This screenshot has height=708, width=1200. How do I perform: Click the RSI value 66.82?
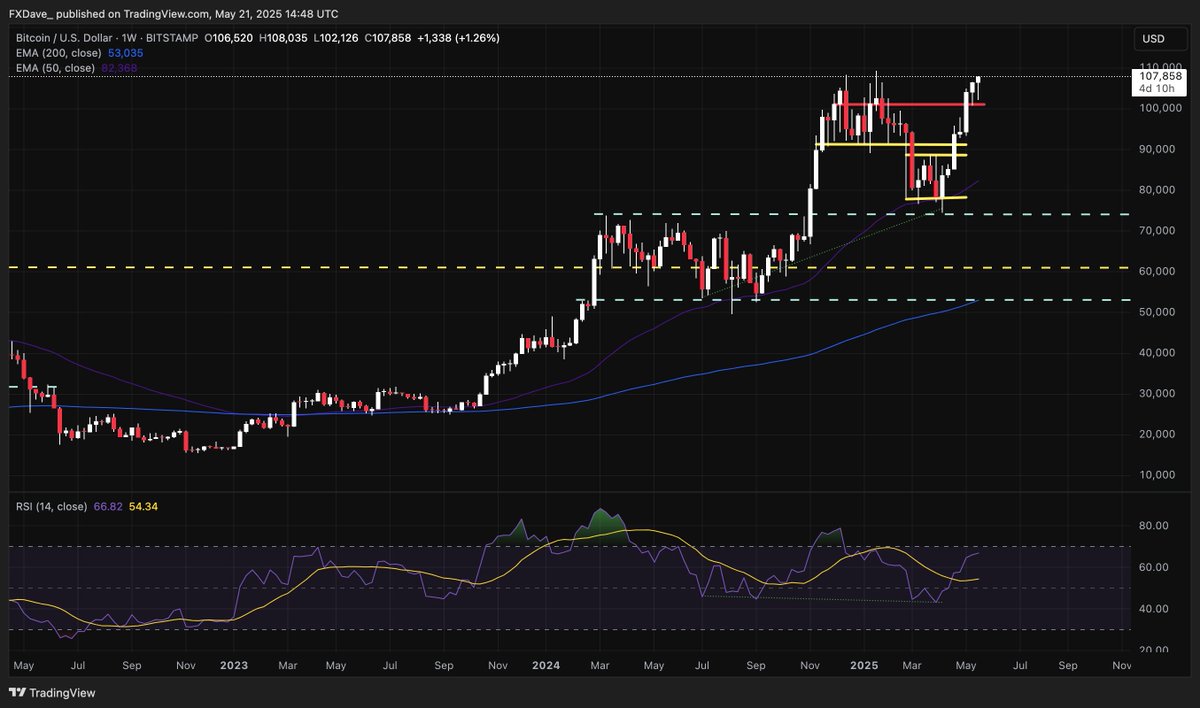pos(107,507)
